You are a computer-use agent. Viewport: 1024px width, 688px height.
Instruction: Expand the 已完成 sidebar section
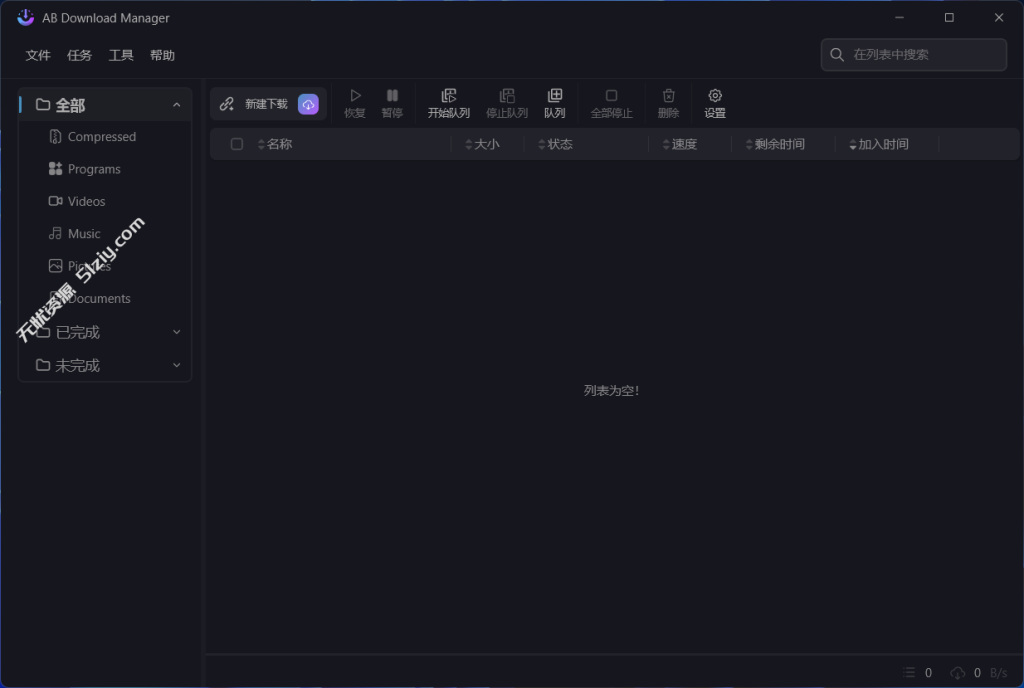pyautogui.click(x=176, y=331)
